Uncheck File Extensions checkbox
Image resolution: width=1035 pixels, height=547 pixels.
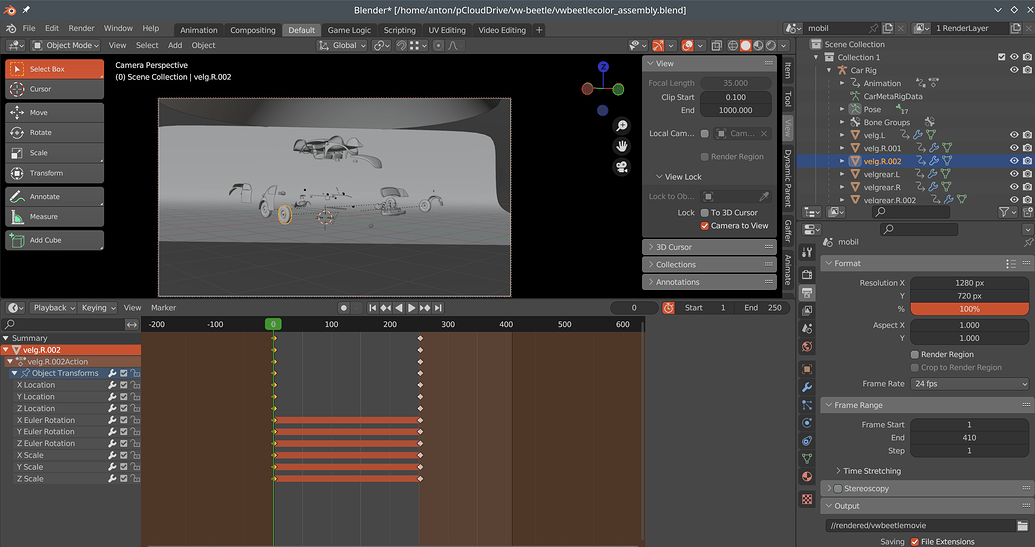click(x=915, y=542)
